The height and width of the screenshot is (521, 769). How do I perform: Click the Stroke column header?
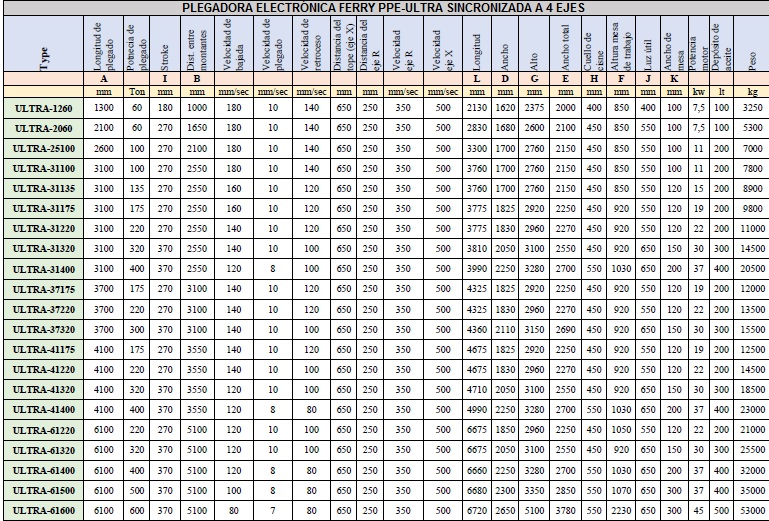tap(164, 44)
